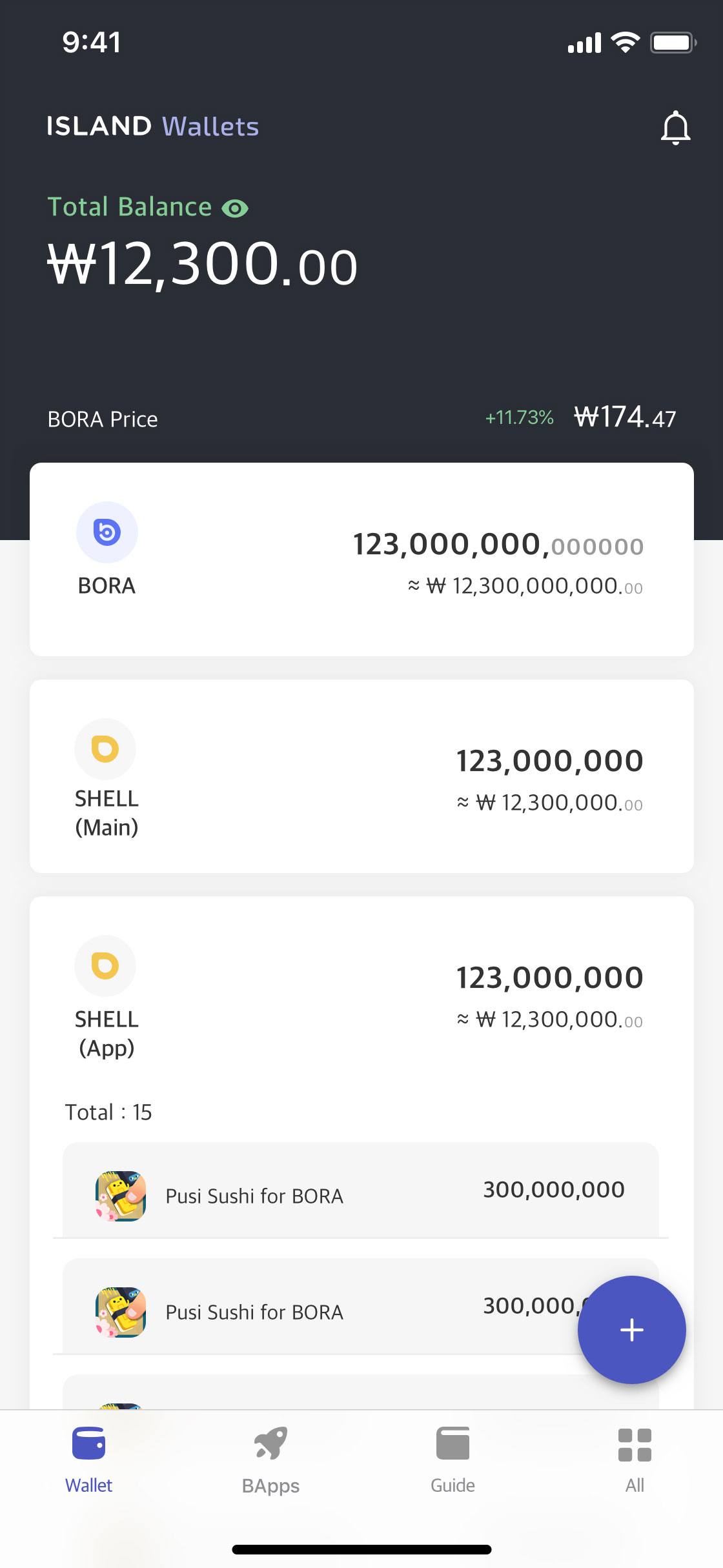Tap the SHELL (Main) coin icon
Image resolution: width=723 pixels, height=1568 pixels.
pyautogui.click(x=105, y=749)
